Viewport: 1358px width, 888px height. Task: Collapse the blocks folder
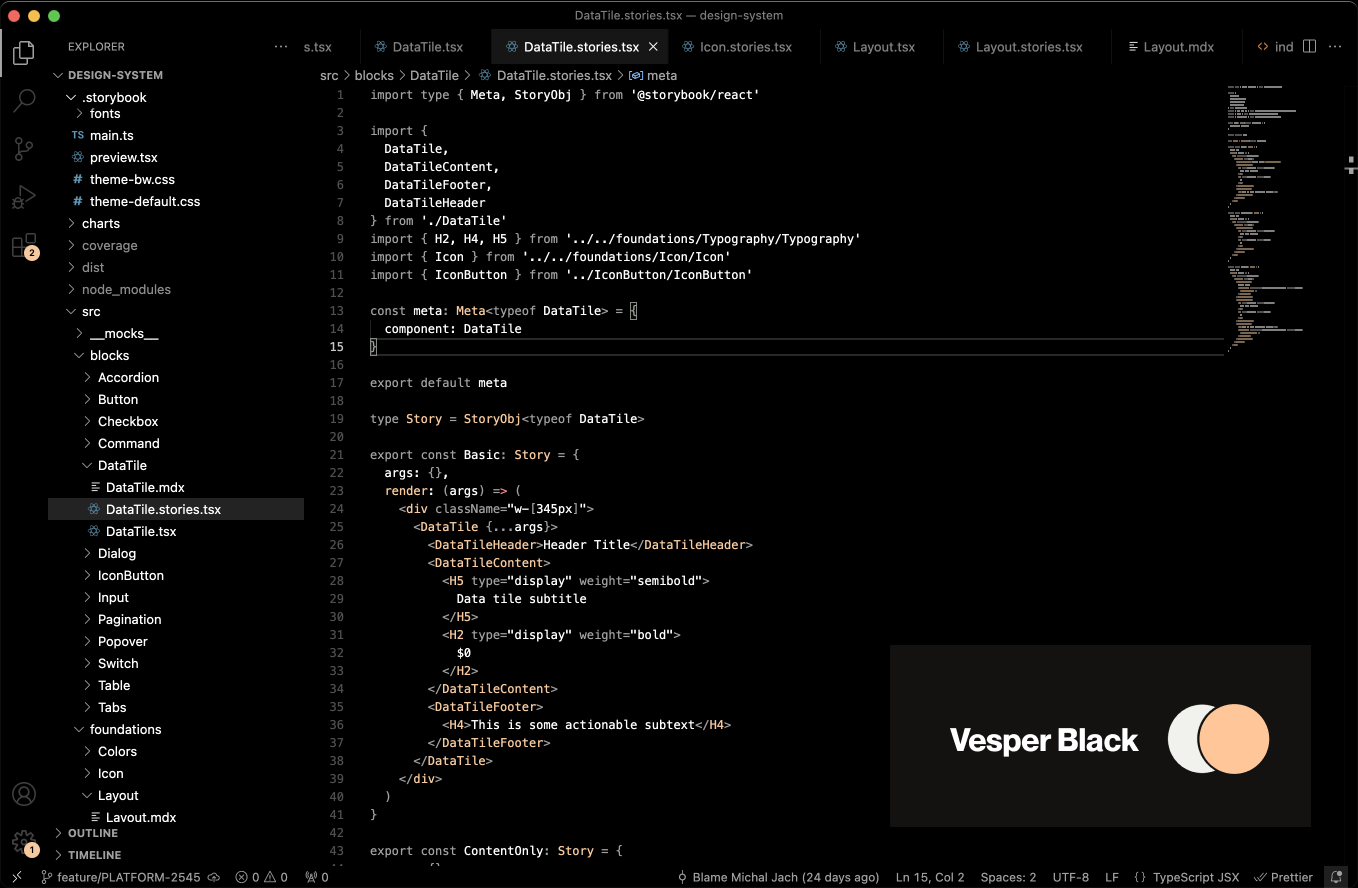tap(176, 355)
